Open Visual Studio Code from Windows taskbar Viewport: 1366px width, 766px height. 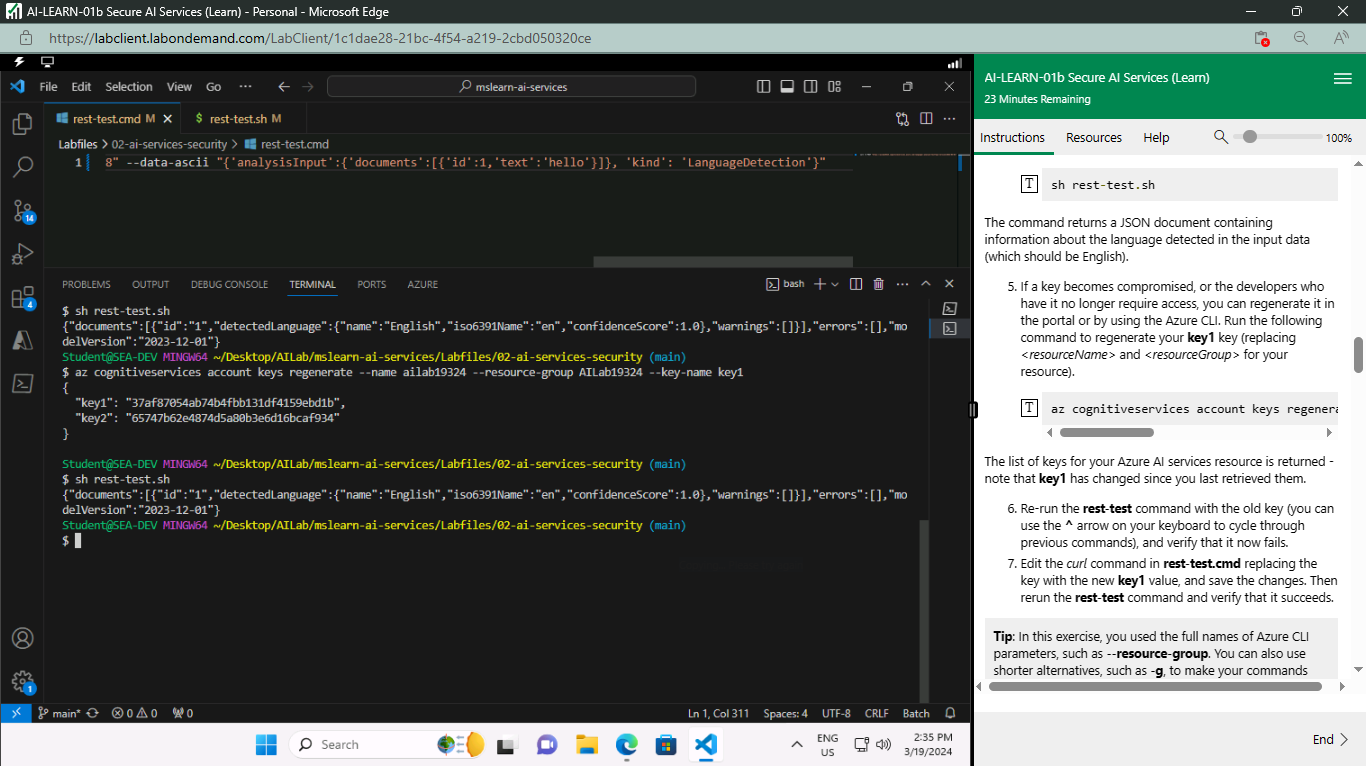705,744
